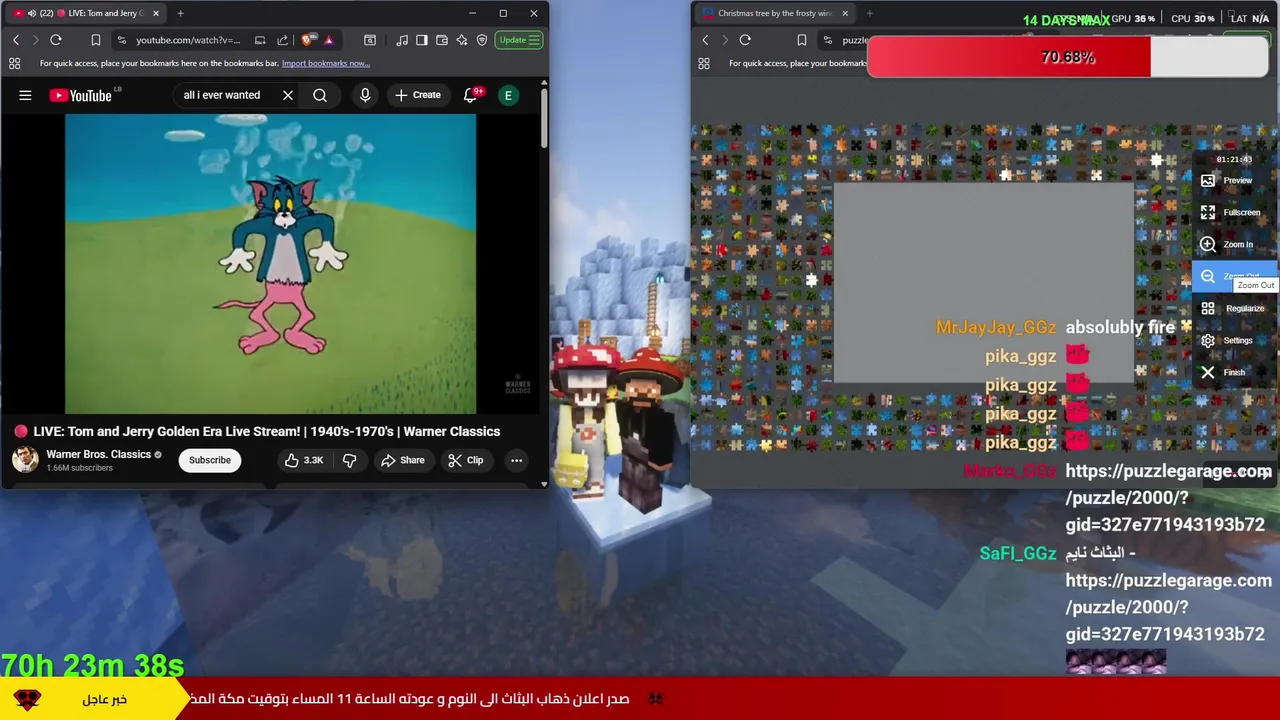Toggle the browser sidebar panel
The width and height of the screenshot is (1280, 720).
tap(422, 40)
